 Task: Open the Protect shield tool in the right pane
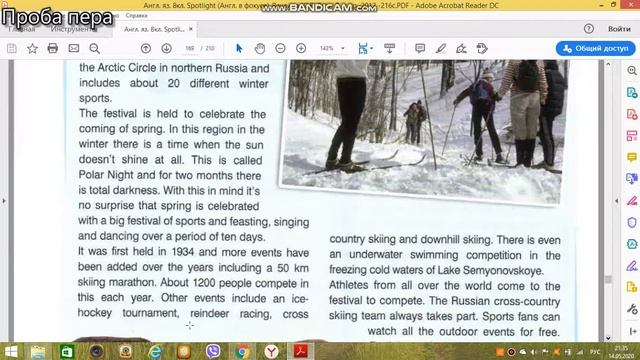tap(632, 222)
